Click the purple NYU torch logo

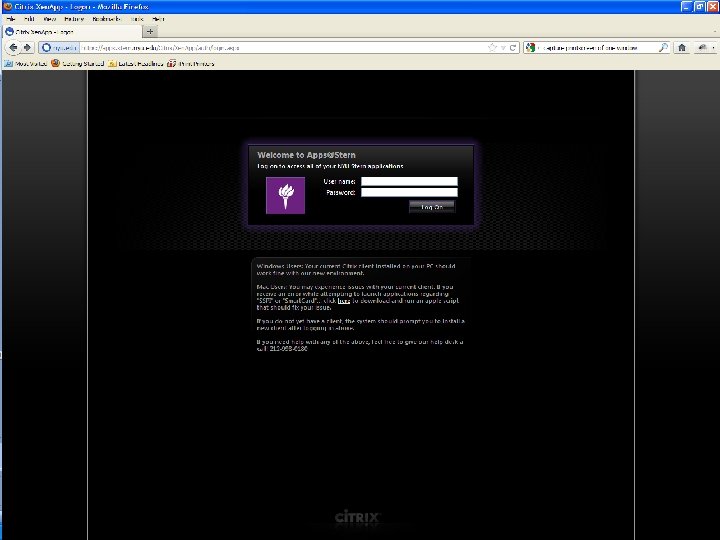pos(285,195)
